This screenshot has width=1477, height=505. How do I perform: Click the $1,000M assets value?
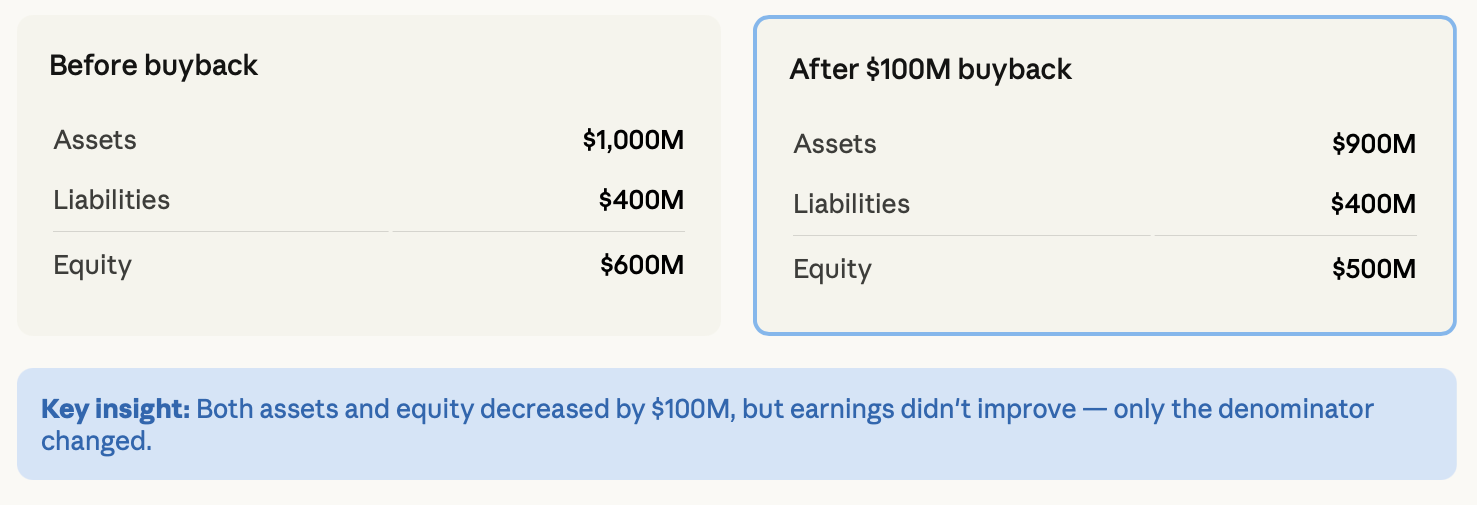tap(633, 140)
